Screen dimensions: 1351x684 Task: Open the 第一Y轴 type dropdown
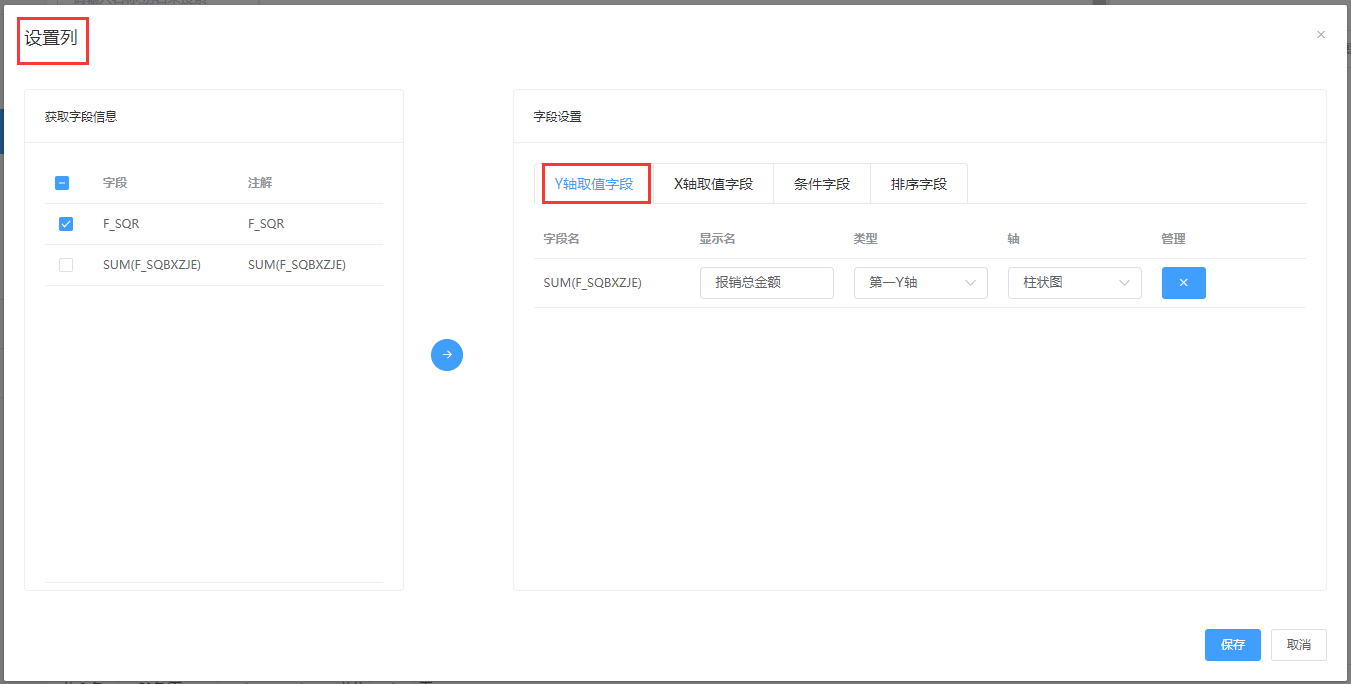point(920,283)
